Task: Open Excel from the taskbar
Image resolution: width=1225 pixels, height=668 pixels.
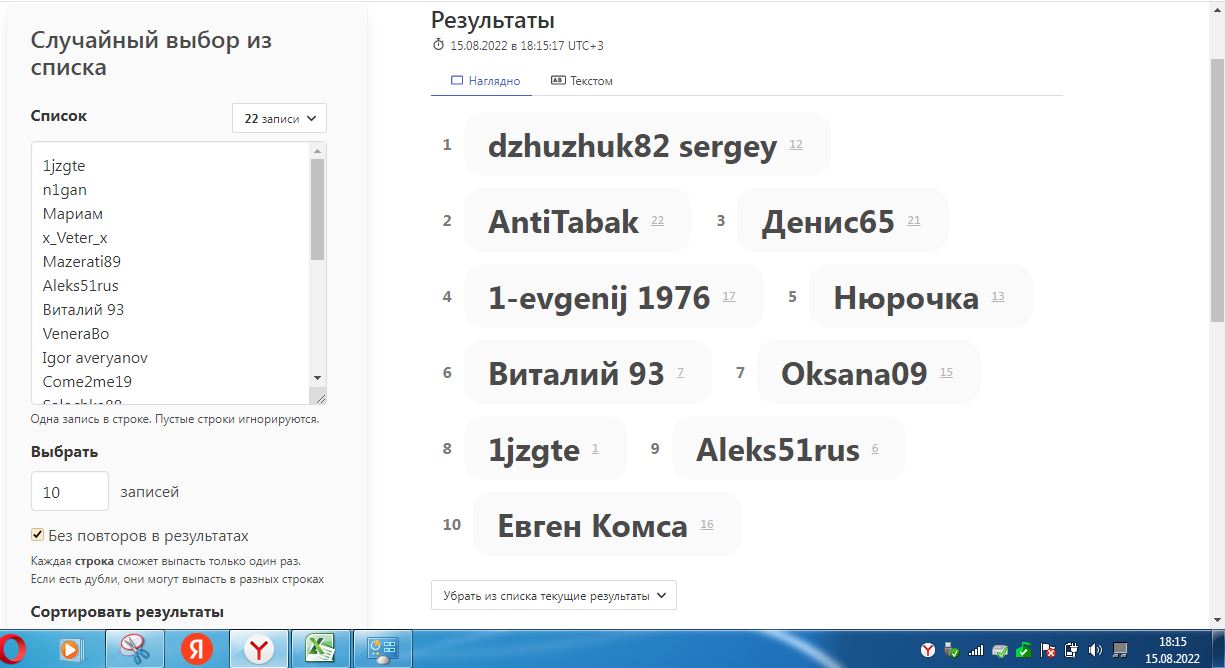Action: 319,649
